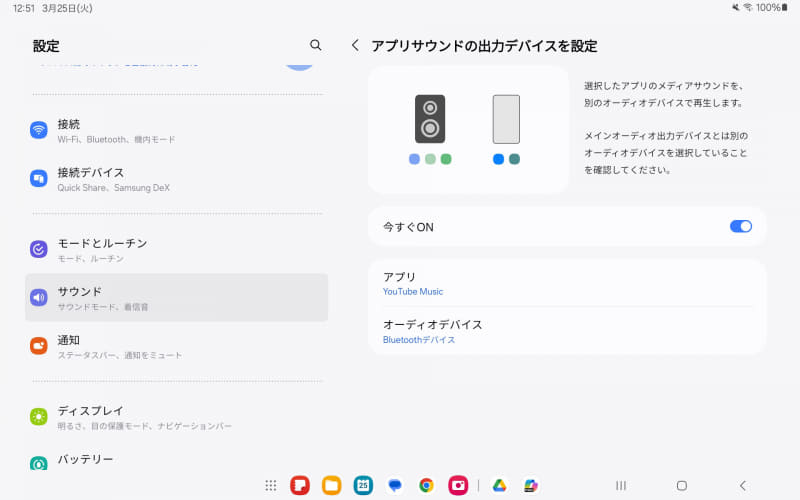Viewport: 800px width, 500px height.
Task: Turn off the 今すぐON switch
Action: point(741,226)
